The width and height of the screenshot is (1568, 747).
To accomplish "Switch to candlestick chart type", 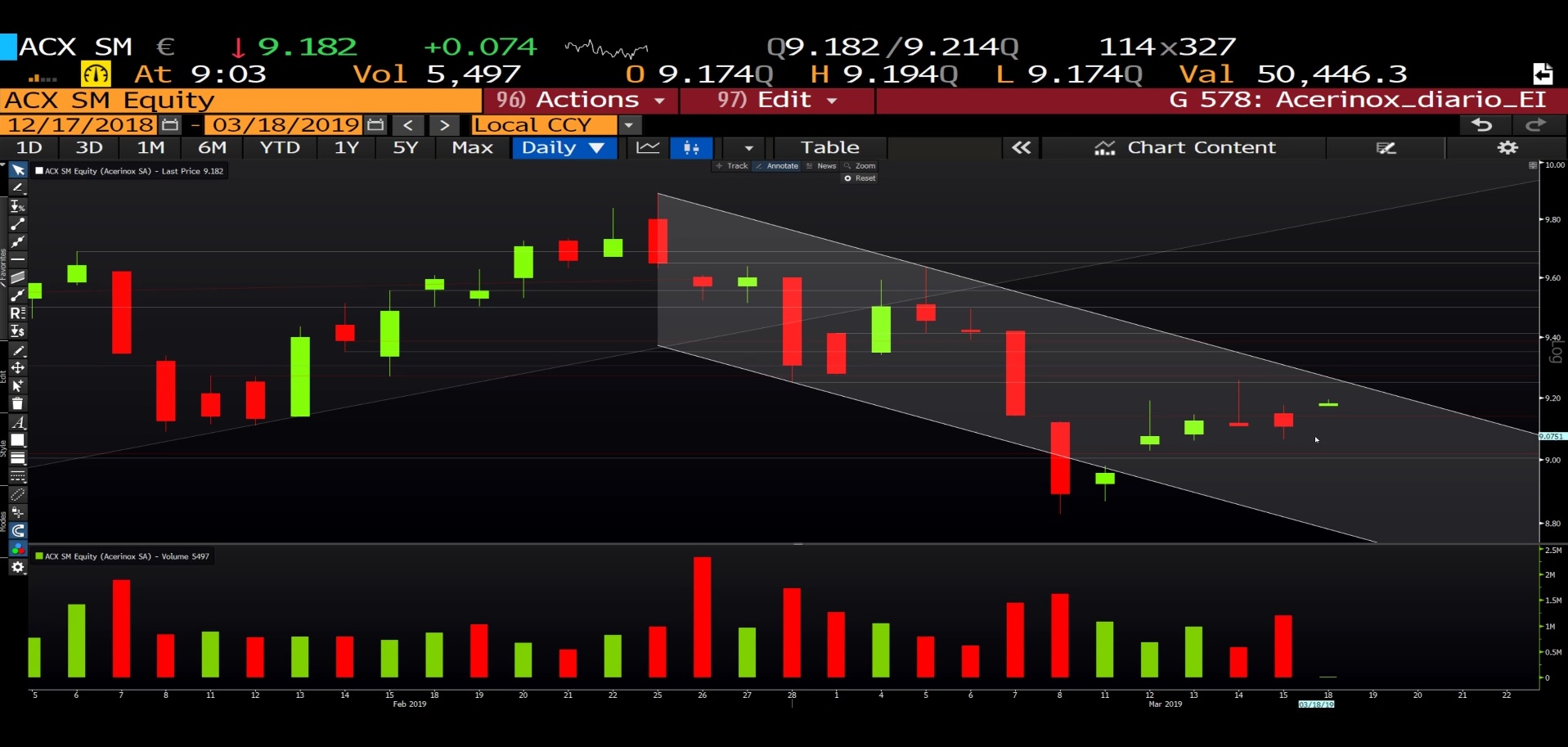I will point(691,147).
